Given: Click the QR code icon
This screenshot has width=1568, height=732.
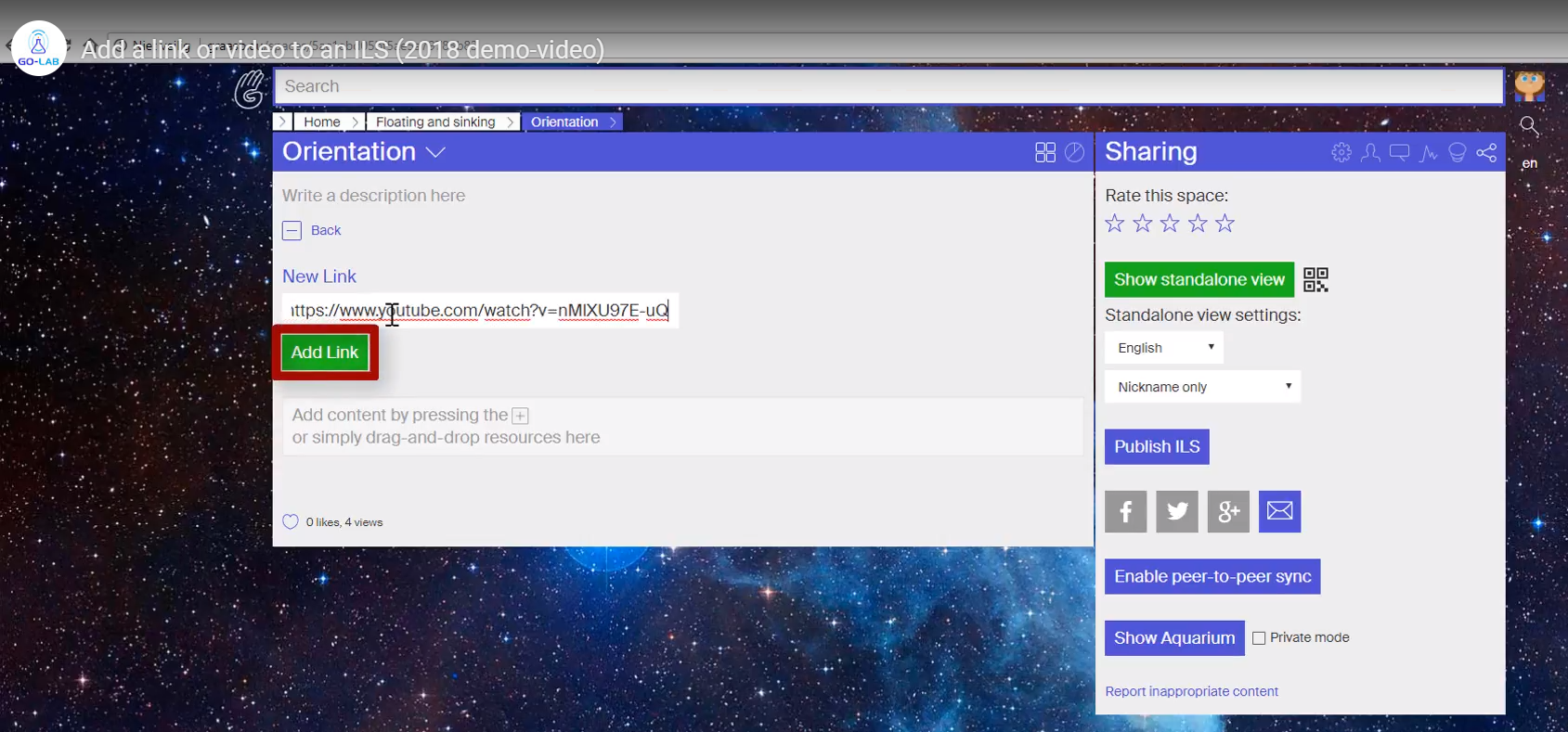Looking at the screenshot, I should (1315, 279).
